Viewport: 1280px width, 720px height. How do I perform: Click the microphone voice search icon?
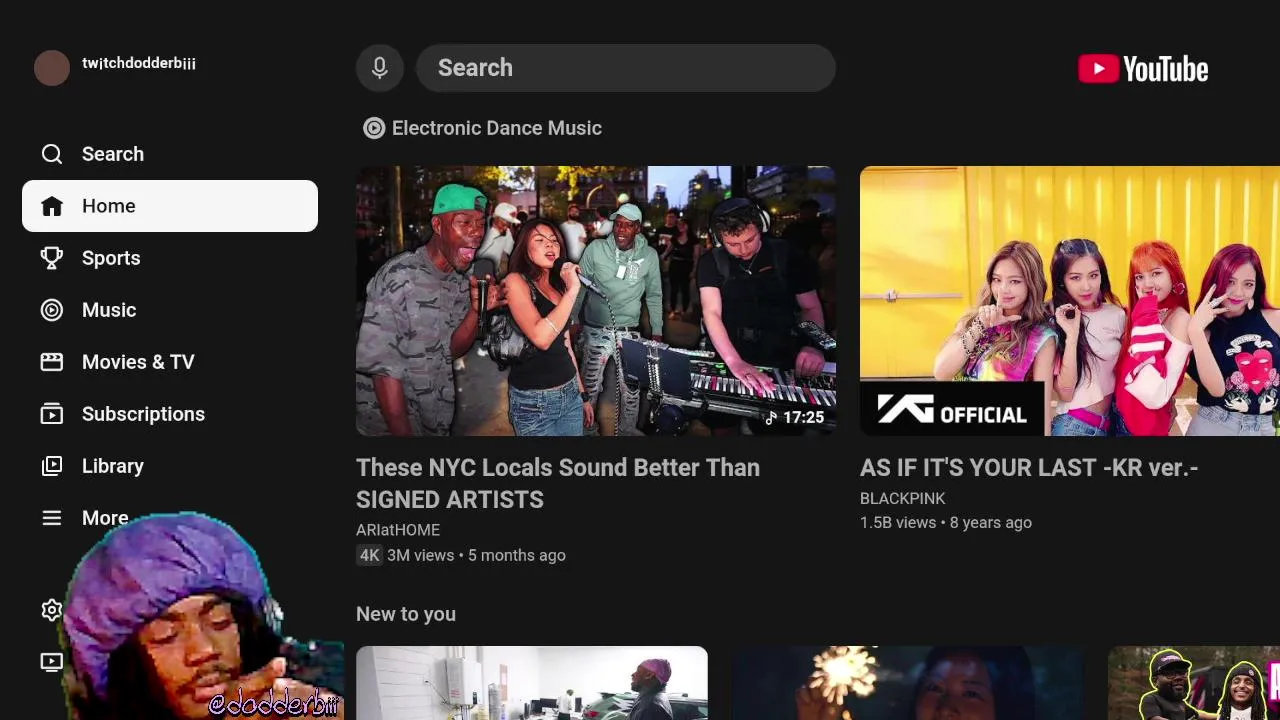point(380,68)
